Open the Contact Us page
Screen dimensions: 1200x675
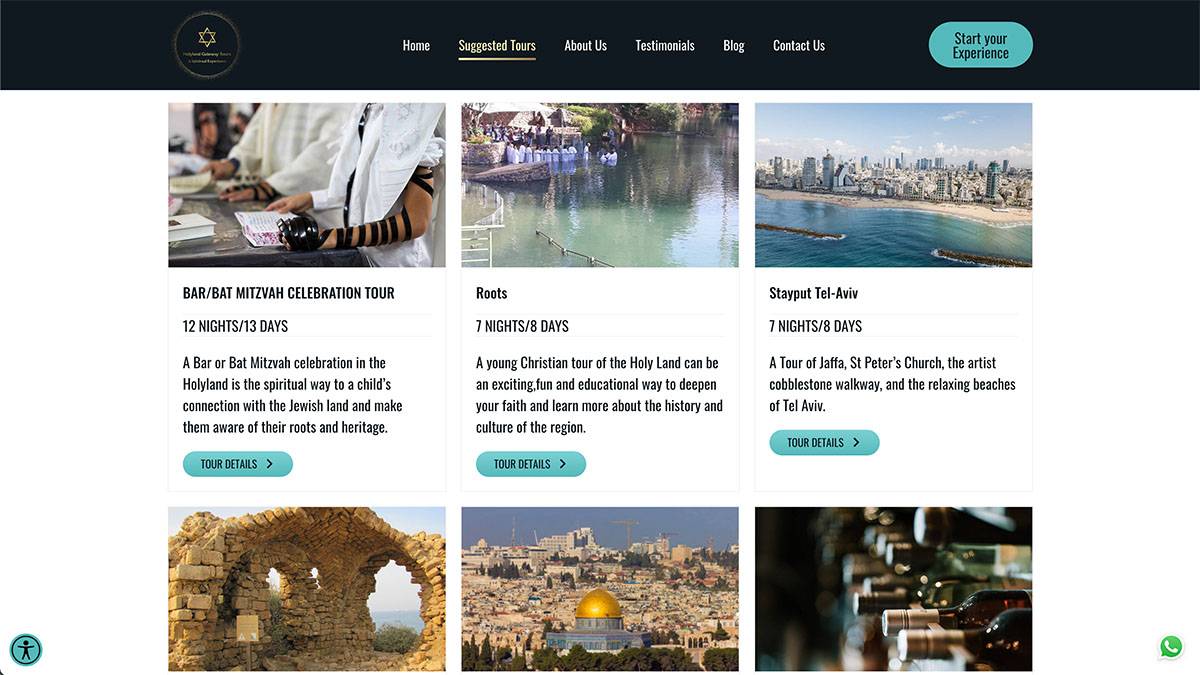(x=799, y=45)
